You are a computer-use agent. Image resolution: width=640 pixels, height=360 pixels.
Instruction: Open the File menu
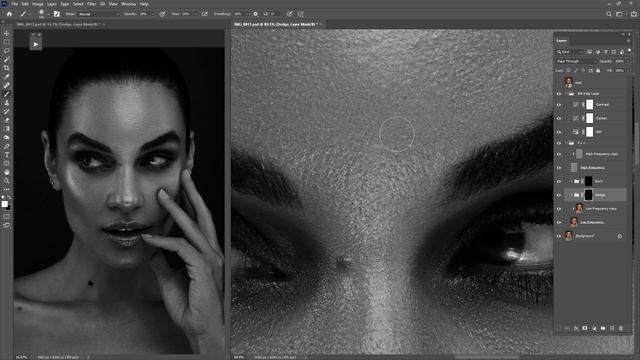click(15, 4)
